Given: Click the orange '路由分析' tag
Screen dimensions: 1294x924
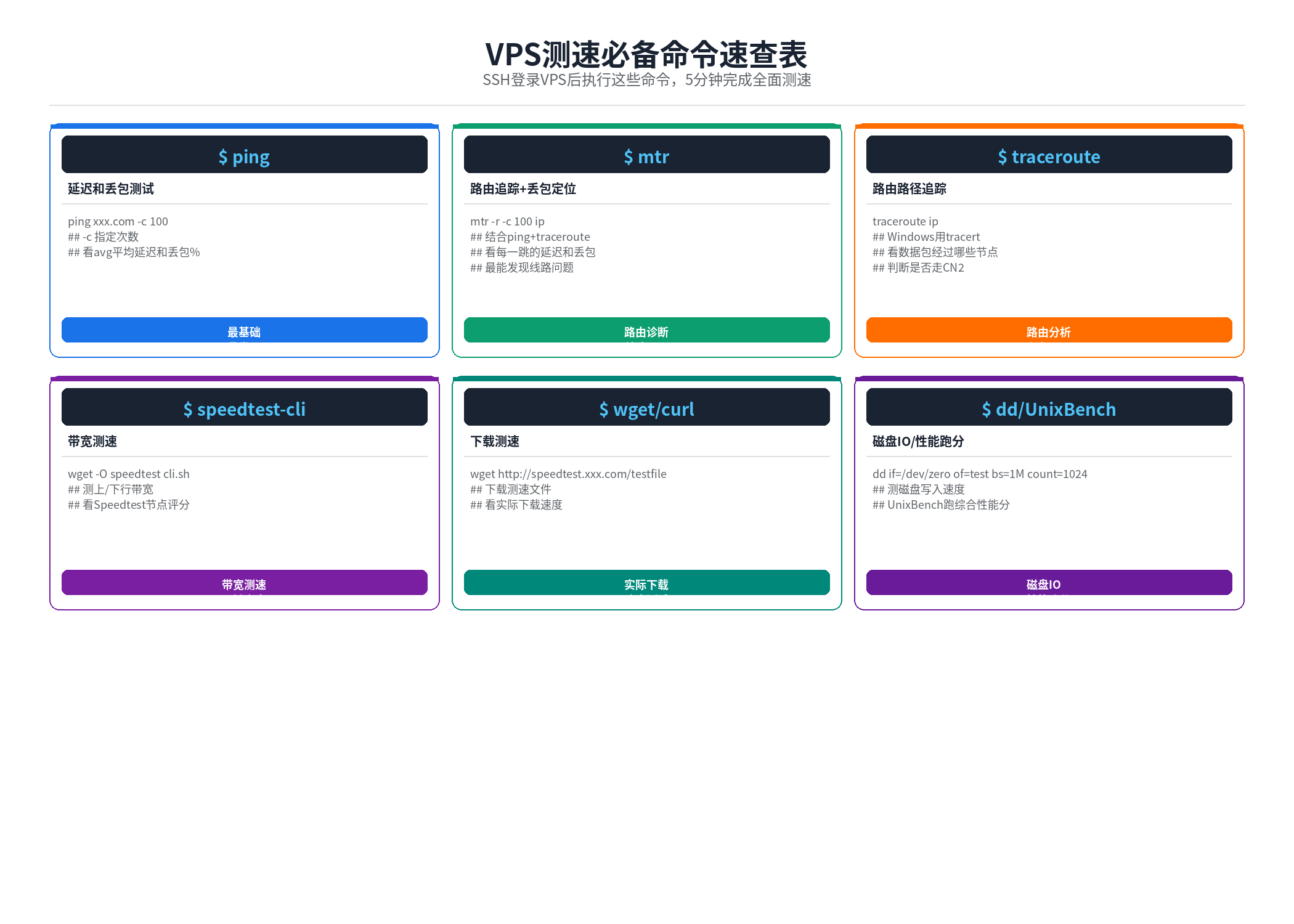Looking at the screenshot, I should point(1049,330).
